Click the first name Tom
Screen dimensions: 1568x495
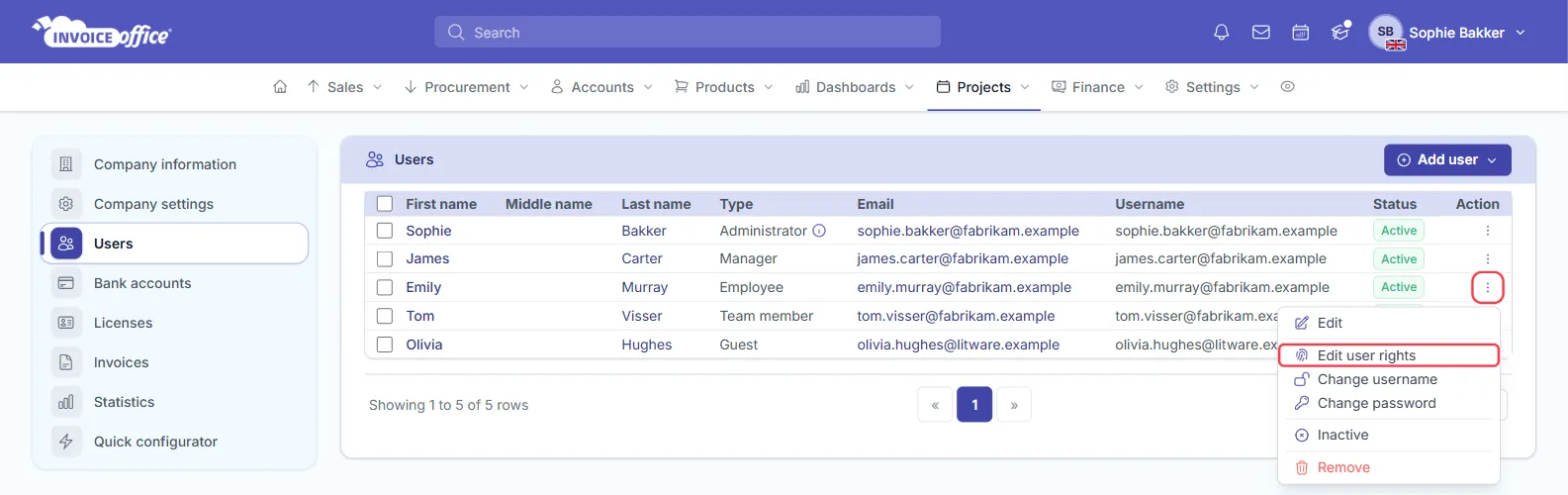coord(419,316)
